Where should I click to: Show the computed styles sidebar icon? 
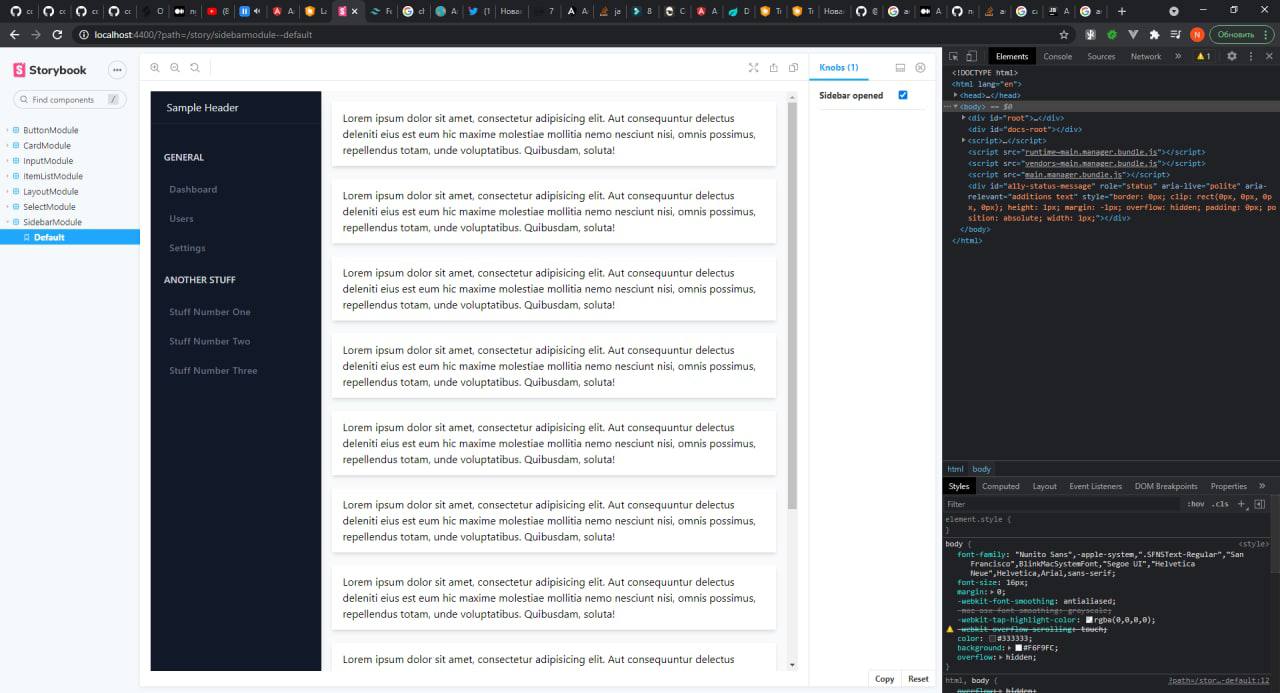tap(1260, 504)
